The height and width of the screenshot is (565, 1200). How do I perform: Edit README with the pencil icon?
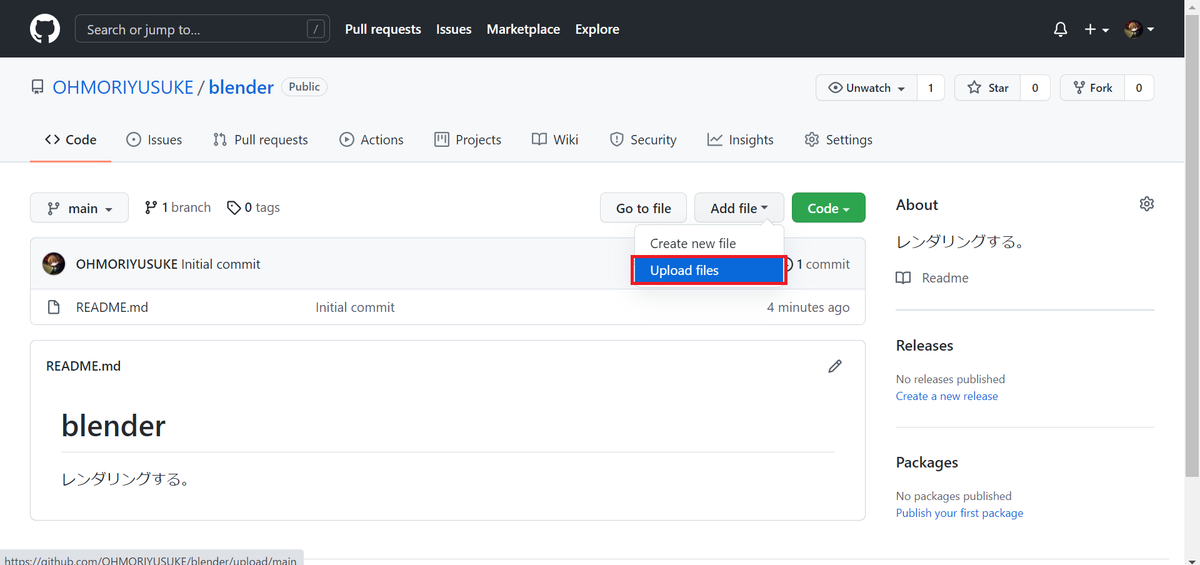pyautogui.click(x=835, y=366)
